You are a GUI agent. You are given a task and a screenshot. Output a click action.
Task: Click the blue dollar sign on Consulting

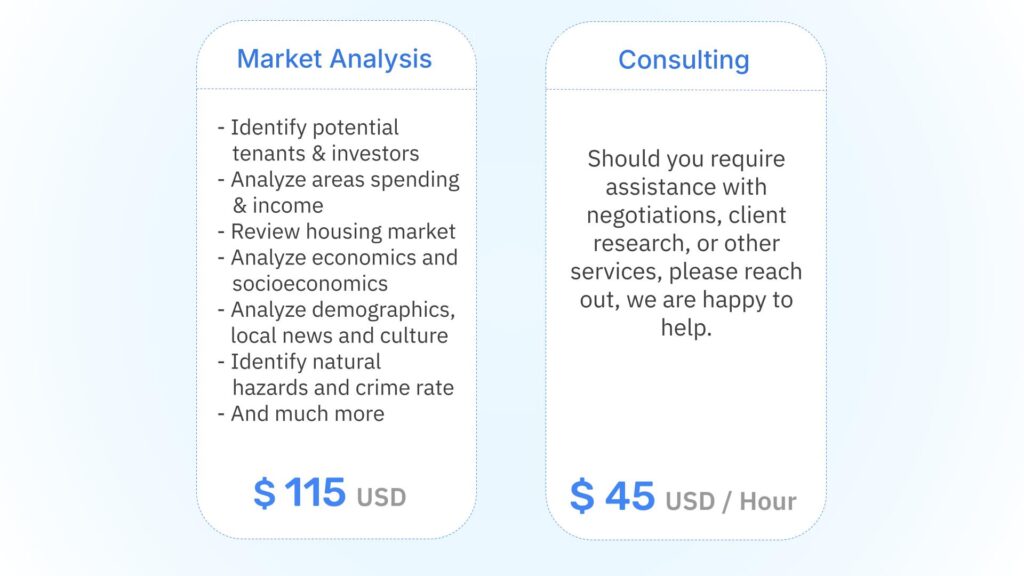pyautogui.click(x=582, y=496)
